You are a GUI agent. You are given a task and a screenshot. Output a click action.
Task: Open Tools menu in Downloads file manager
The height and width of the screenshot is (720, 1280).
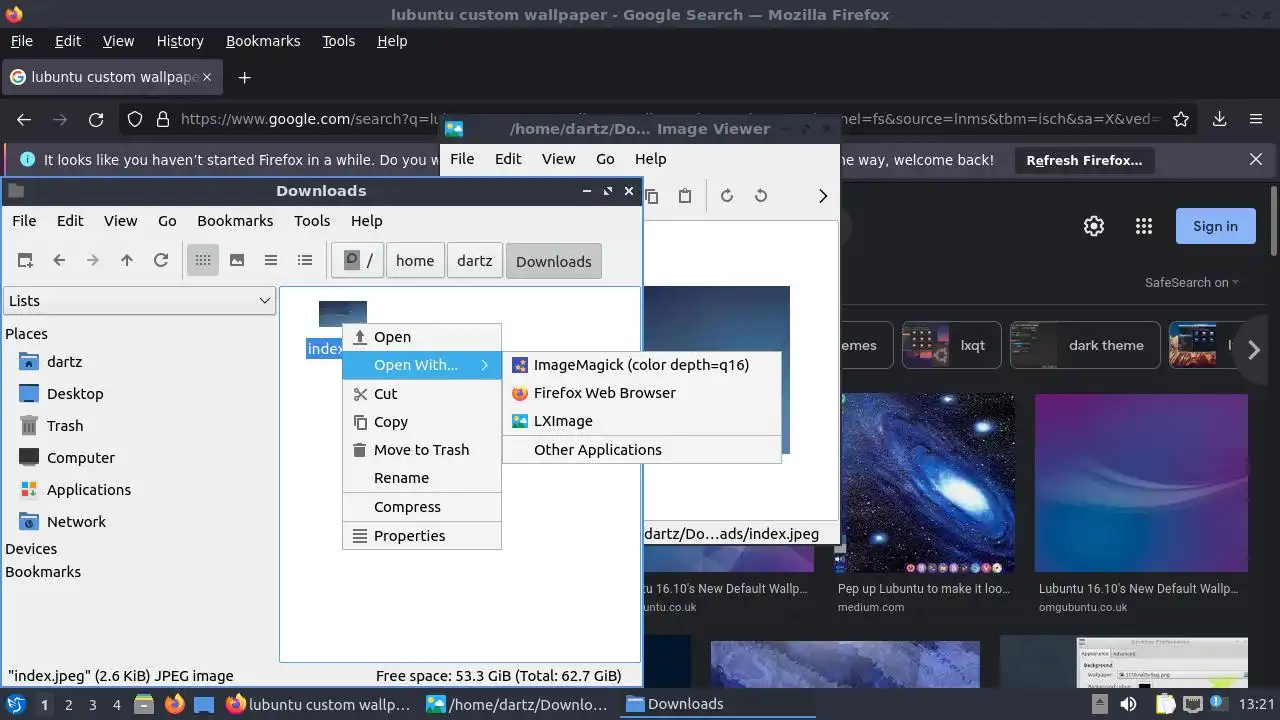tap(312, 221)
